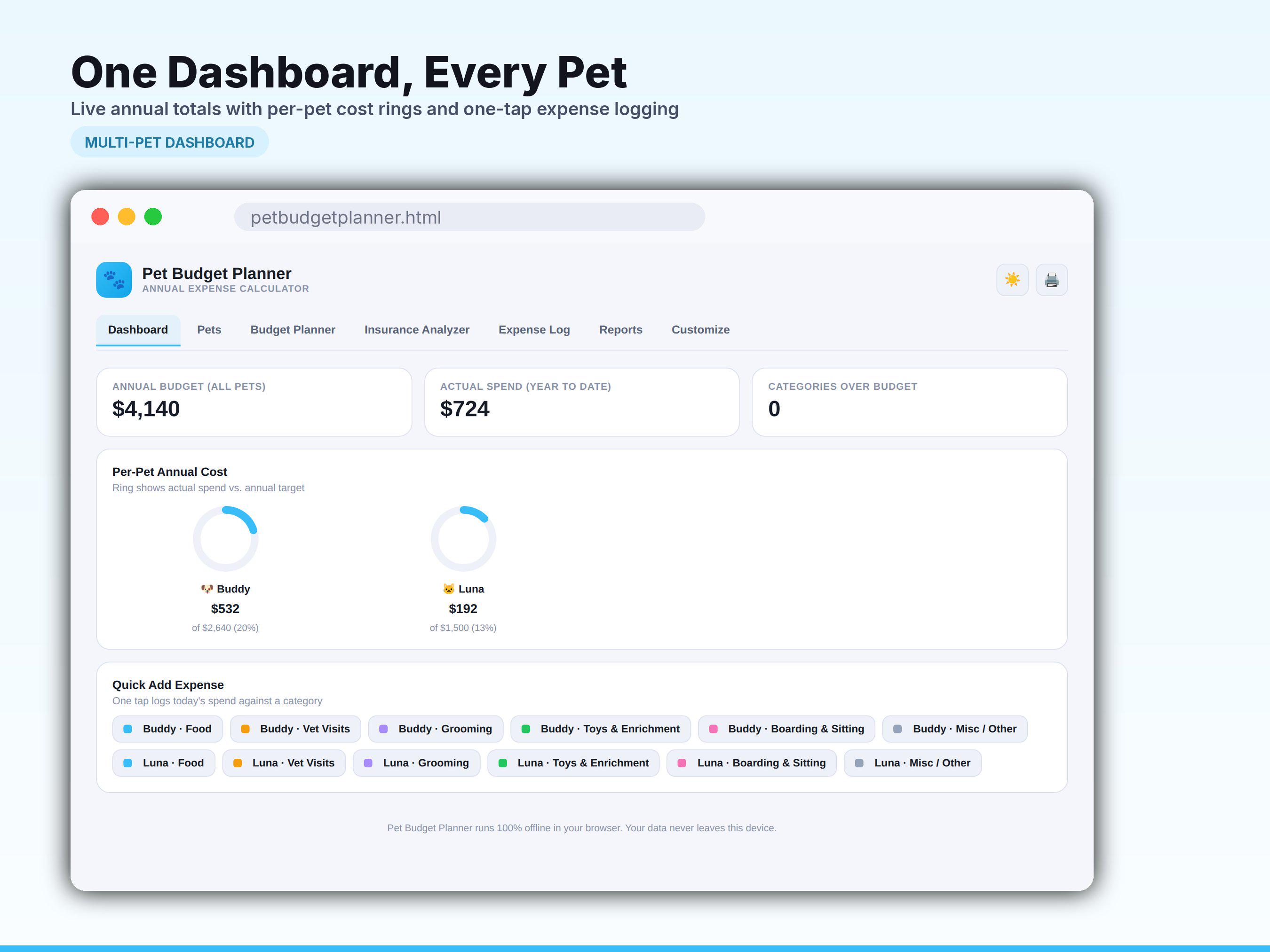Click the dog emoji Buddy label
The image size is (1270, 952).
(x=225, y=589)
